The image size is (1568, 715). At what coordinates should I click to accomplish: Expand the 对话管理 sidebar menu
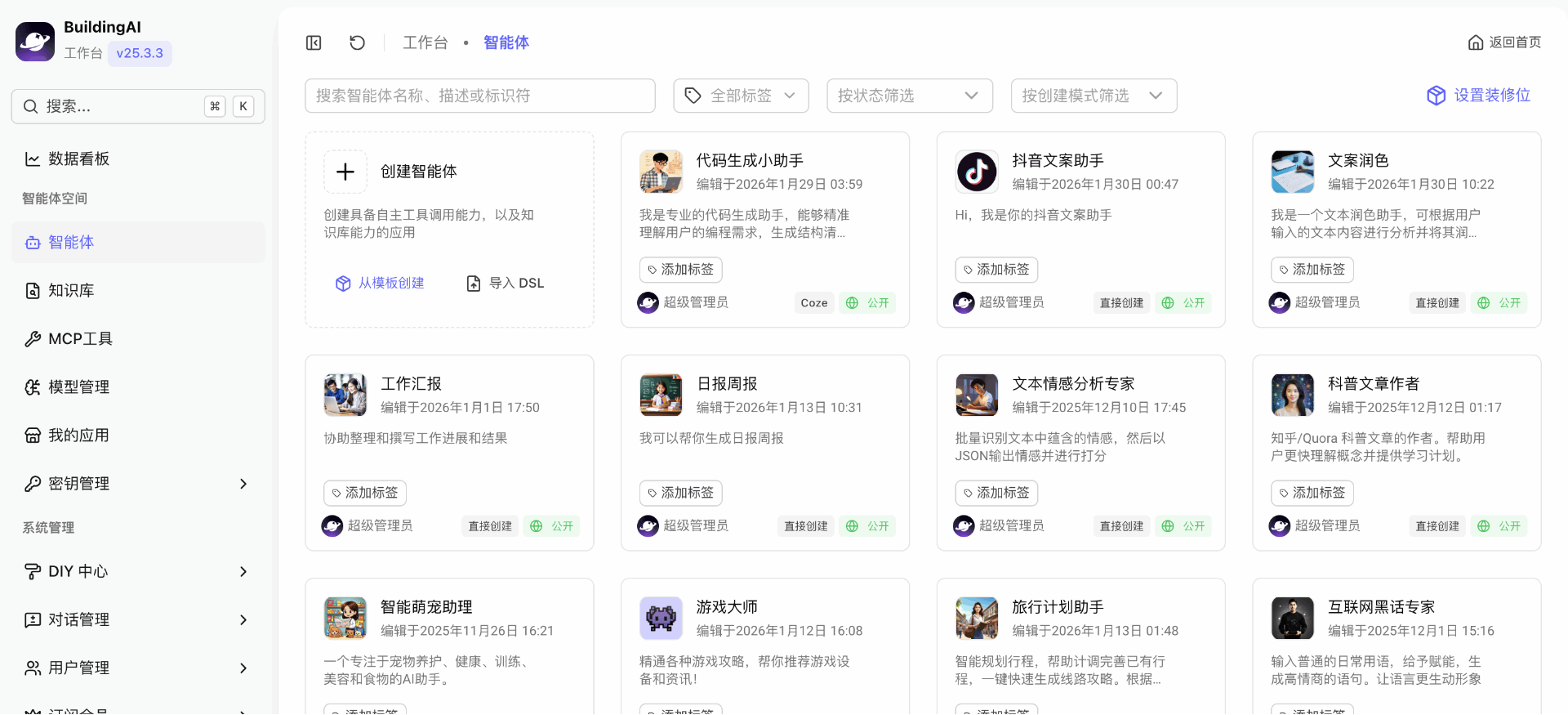point(138,620)
